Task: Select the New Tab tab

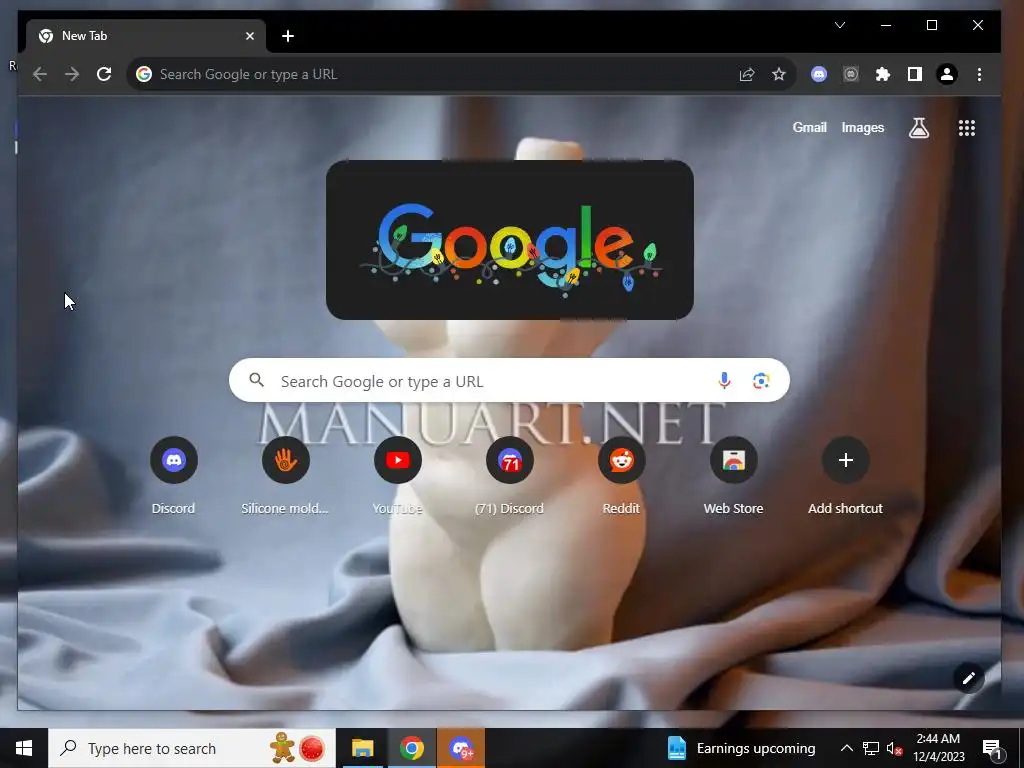Action: point(146,36)
